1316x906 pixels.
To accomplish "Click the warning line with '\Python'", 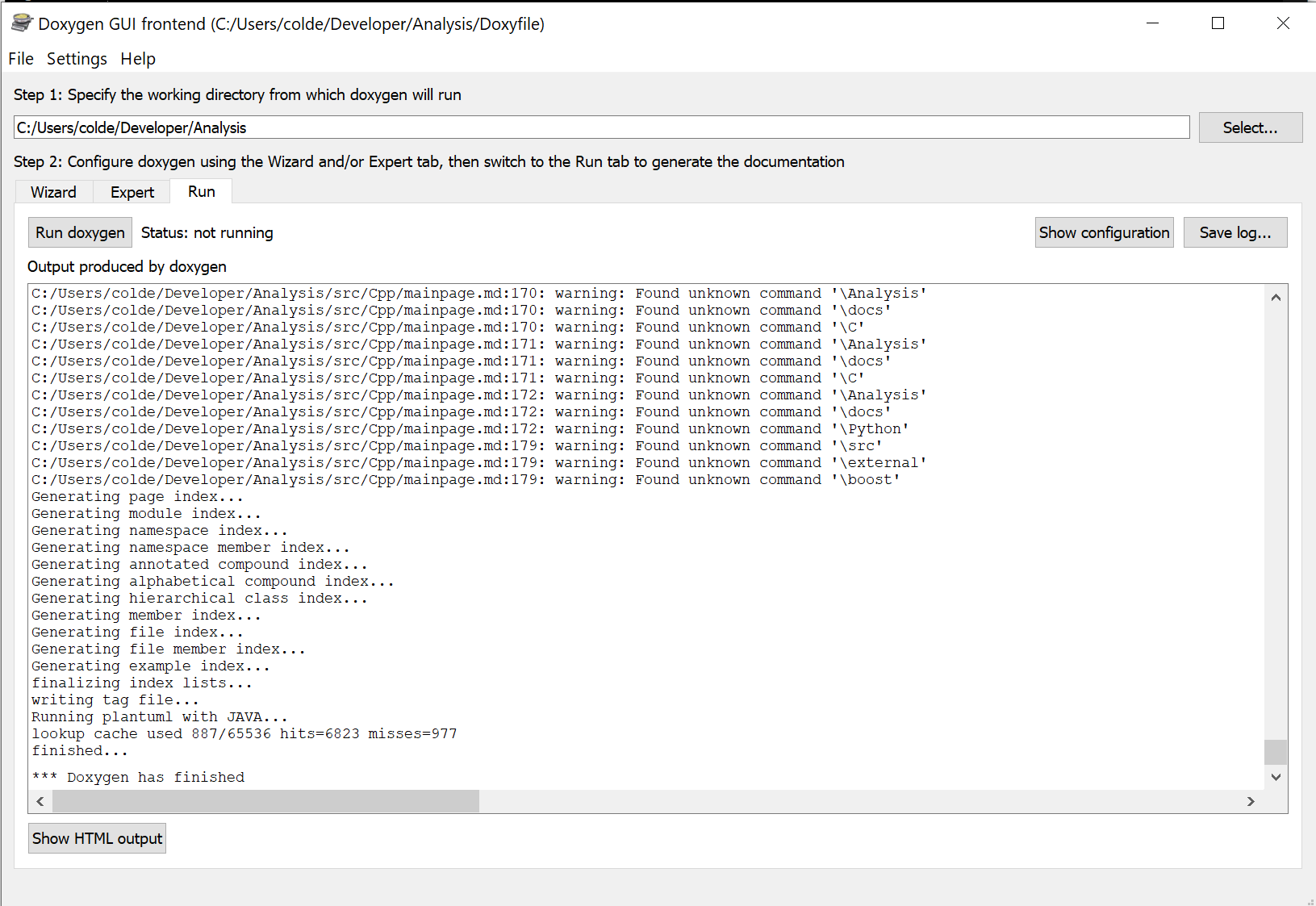I will point(470,428).
